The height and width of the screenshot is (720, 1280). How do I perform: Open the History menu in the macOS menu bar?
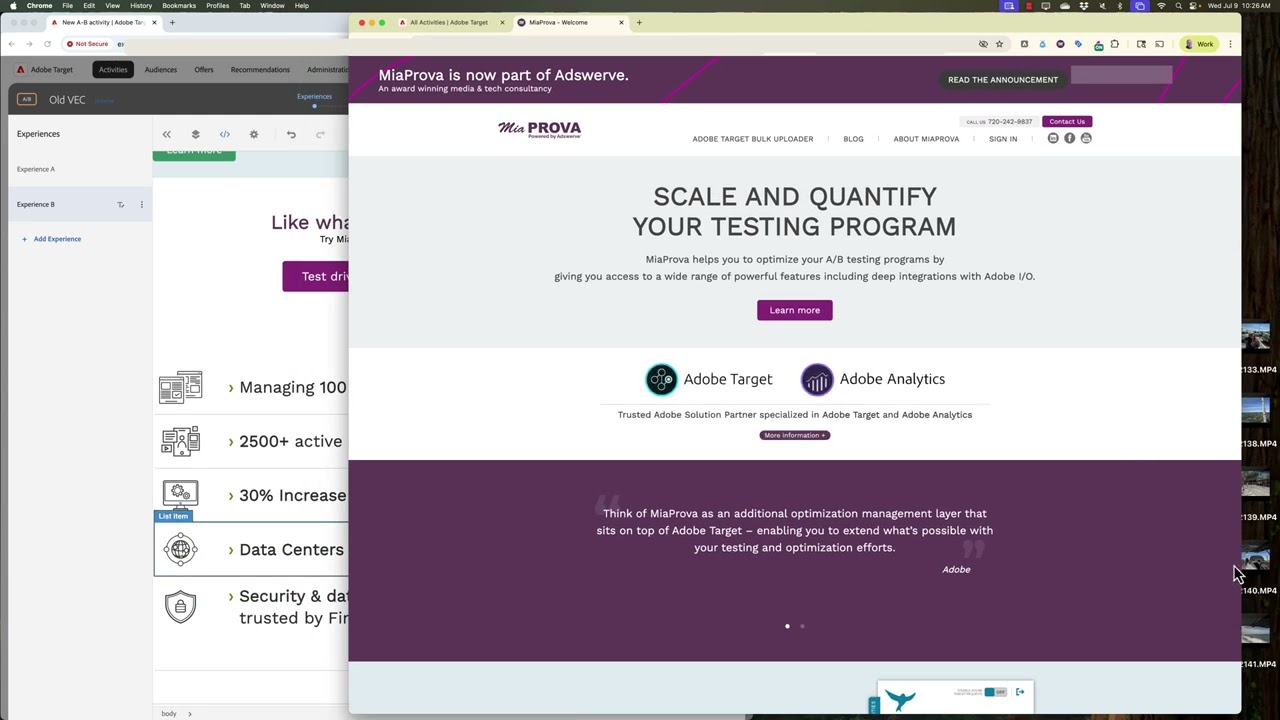pyautogui.click(x=141, y=6)
